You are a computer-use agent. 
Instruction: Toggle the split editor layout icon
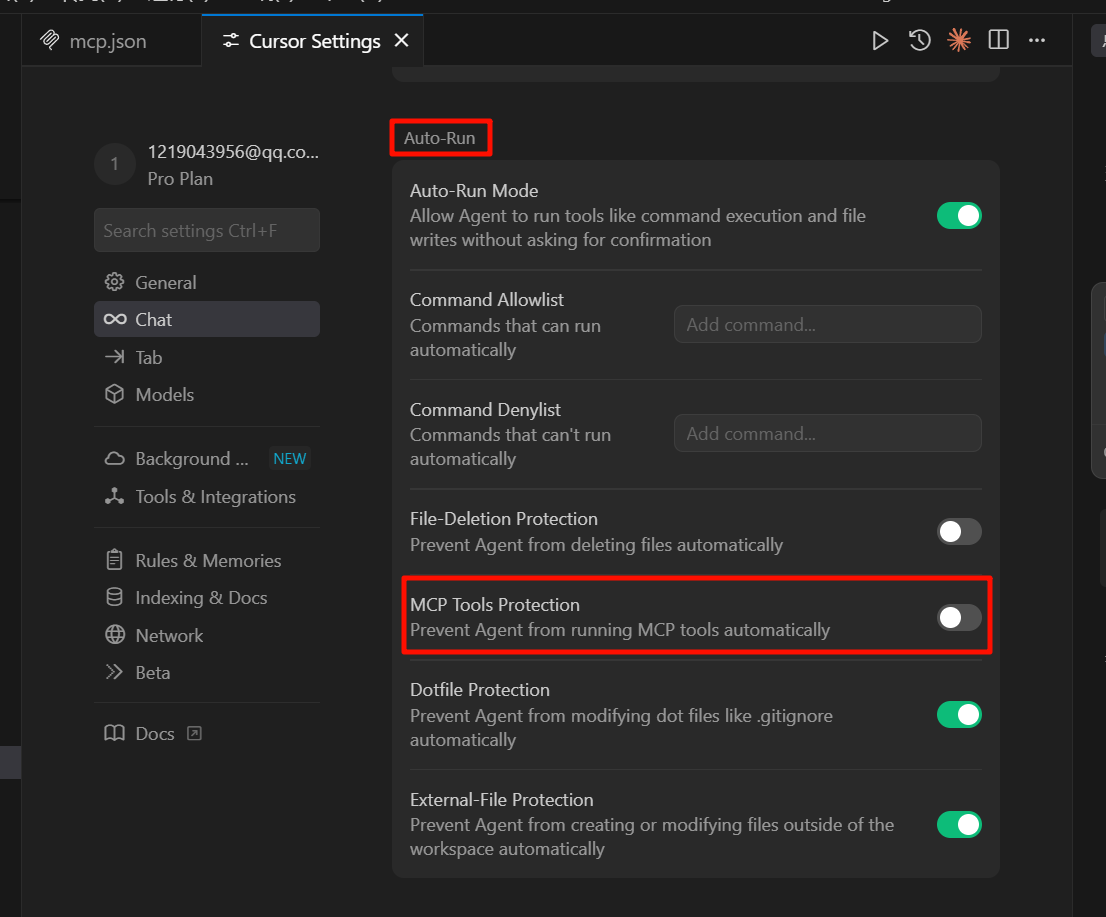pyautogui.click(x=998, y=40)
